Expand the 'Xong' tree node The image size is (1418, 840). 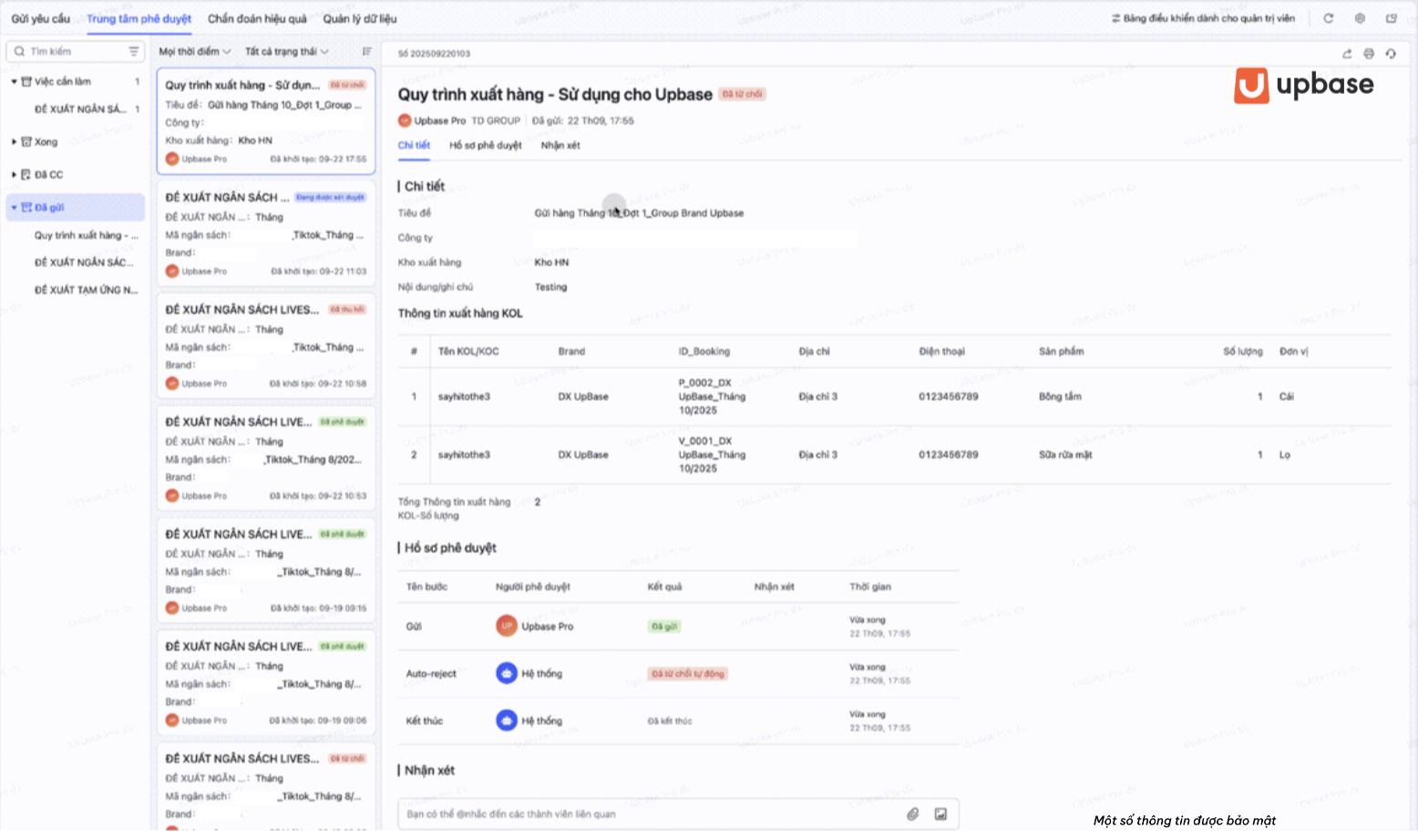click(14, 142)
